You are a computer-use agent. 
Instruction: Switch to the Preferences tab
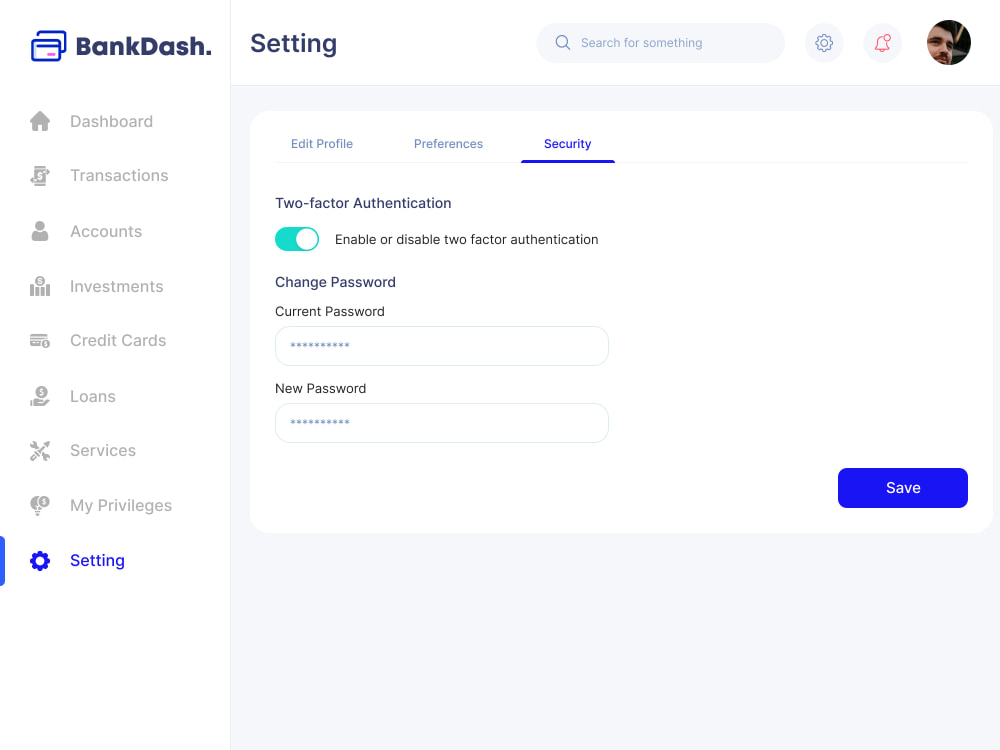pyautogui.click(x=448, y=143)
